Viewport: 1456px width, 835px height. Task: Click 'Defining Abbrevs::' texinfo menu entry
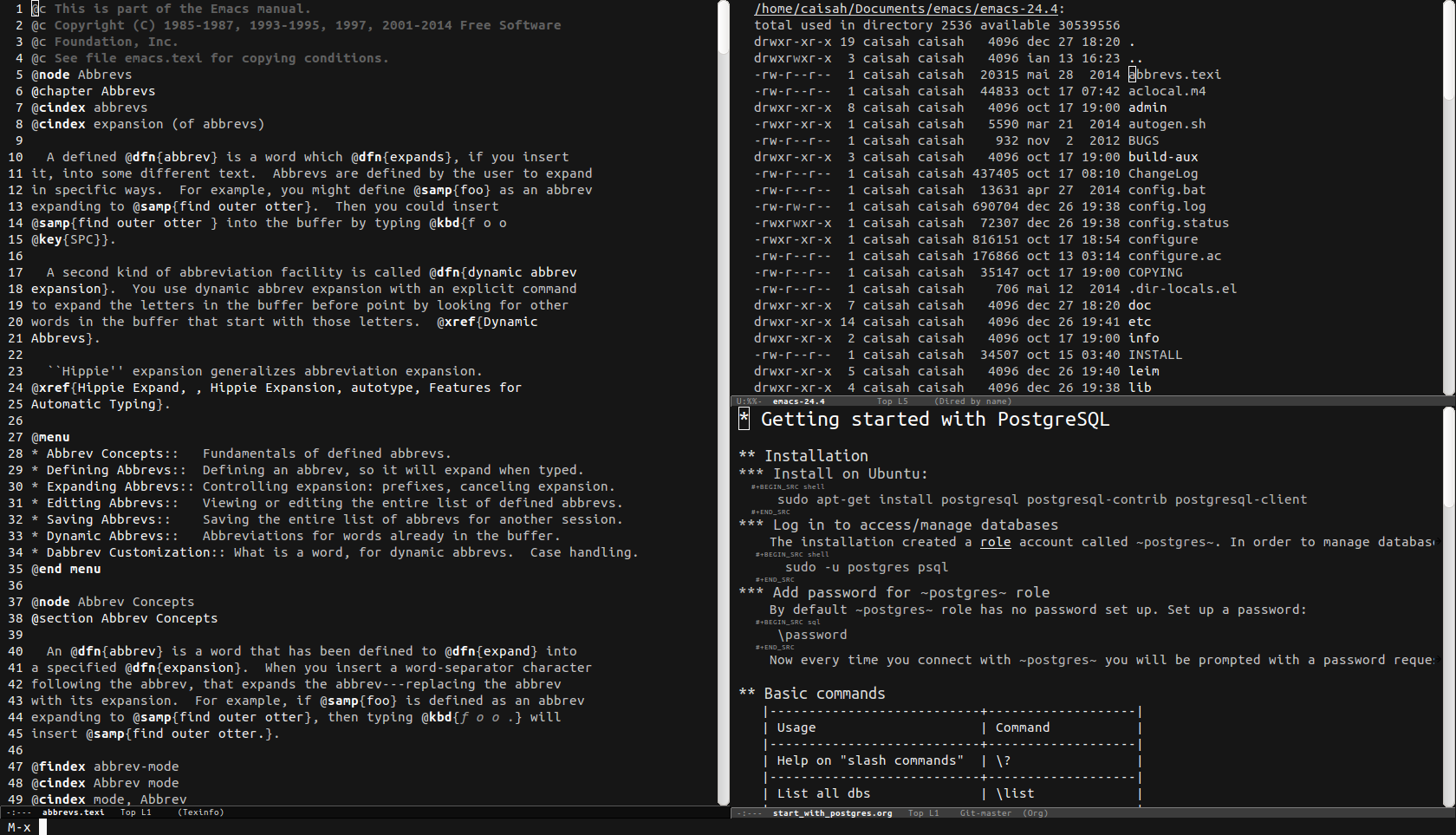pyautogui.click(x=116, y=470)
